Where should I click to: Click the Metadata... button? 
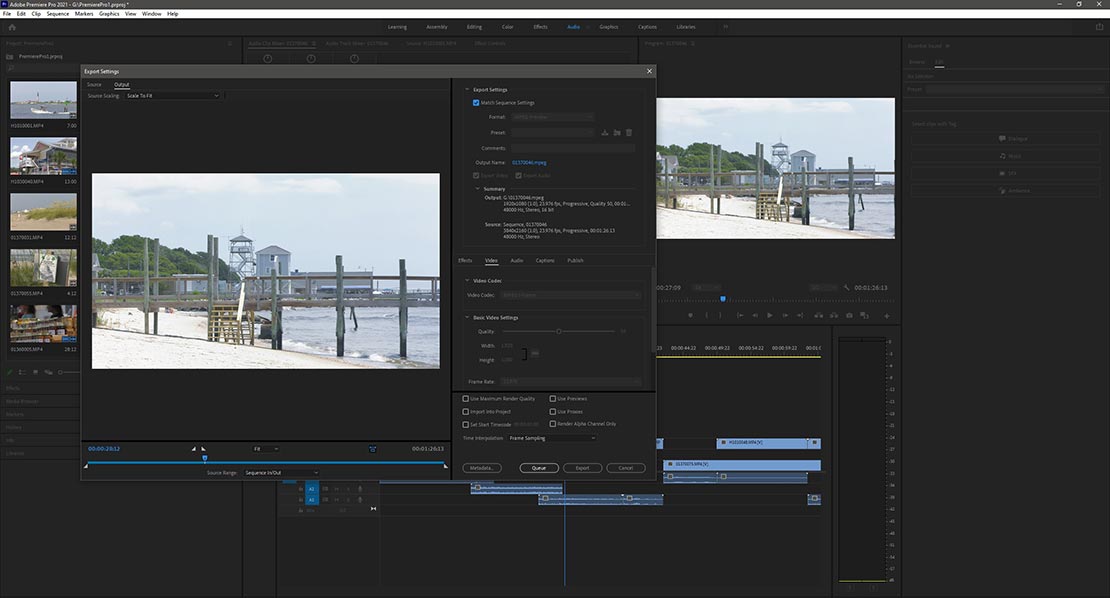click(x=482, y=468)
